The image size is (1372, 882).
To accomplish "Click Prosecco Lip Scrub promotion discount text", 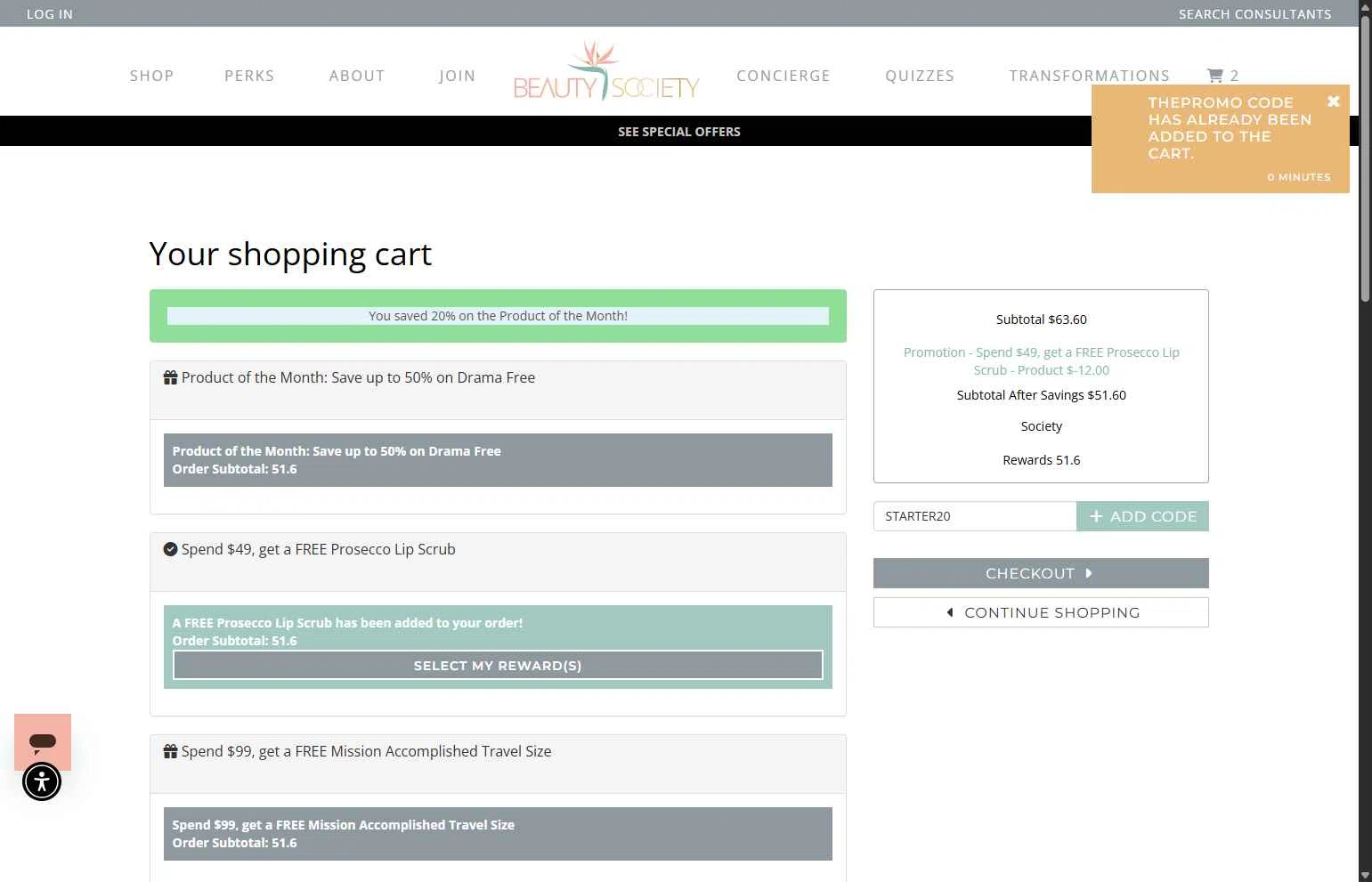I will (1041, 361).
